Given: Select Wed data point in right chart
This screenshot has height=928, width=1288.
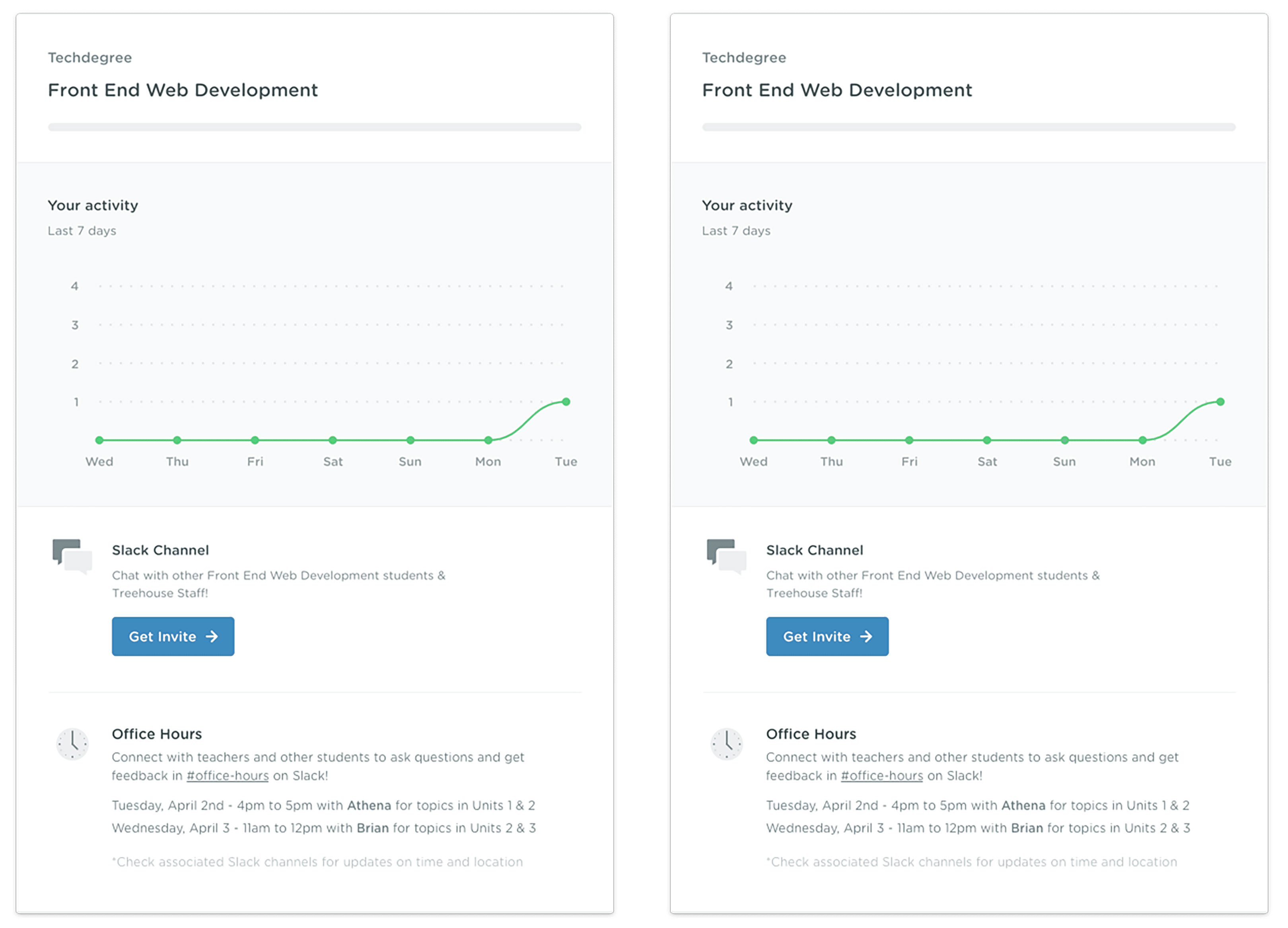Looking at the screenshot, I should tap(754, 440).
